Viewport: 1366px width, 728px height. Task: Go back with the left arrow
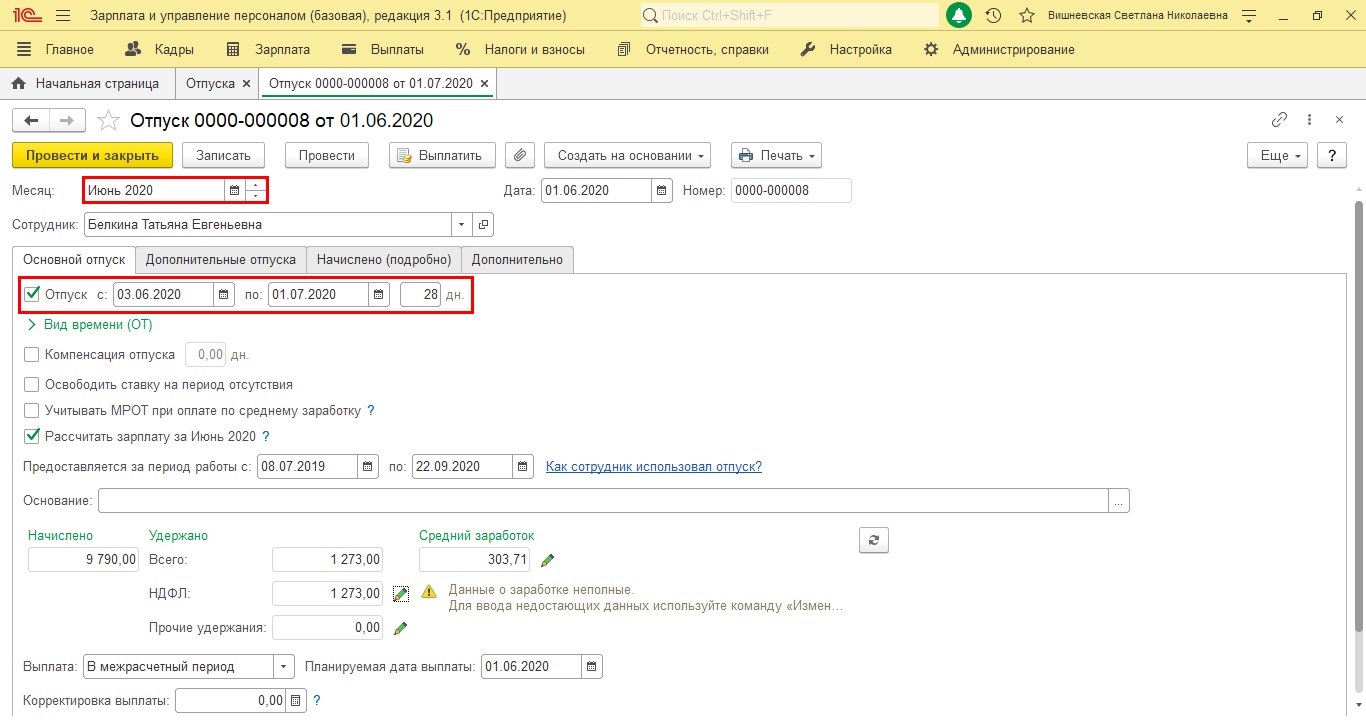31,120
